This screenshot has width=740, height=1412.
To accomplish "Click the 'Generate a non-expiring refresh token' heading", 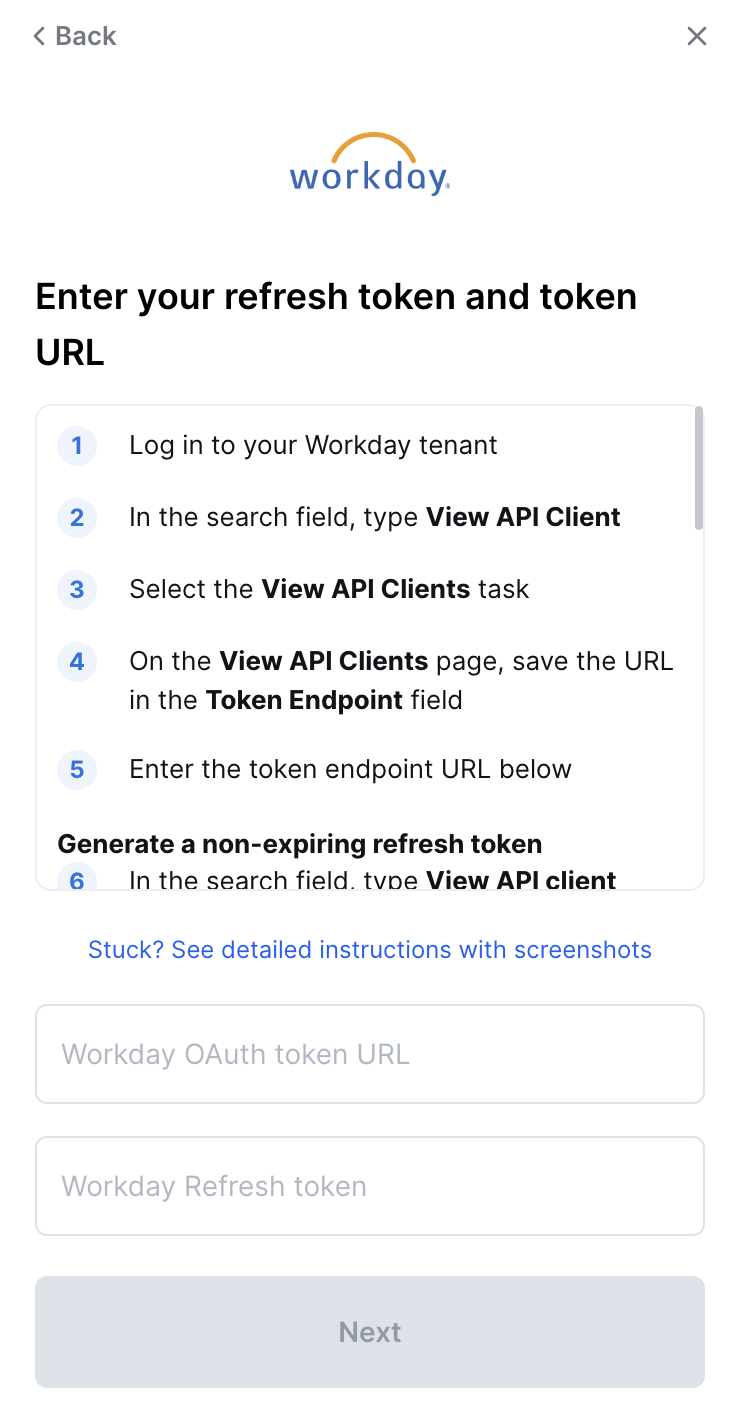I will click(300, 844).
